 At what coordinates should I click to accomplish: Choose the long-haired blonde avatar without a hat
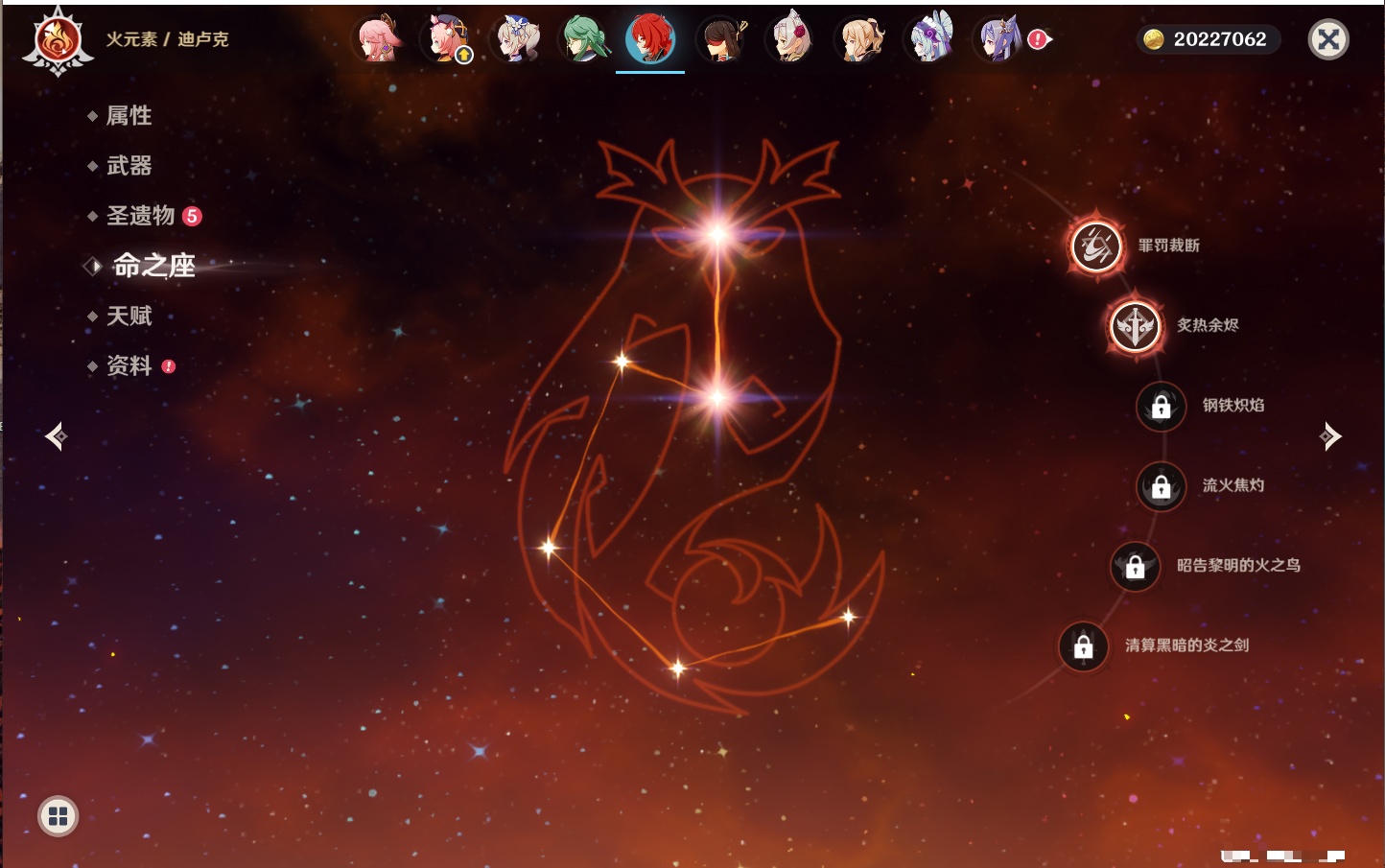tap(862, 39)
